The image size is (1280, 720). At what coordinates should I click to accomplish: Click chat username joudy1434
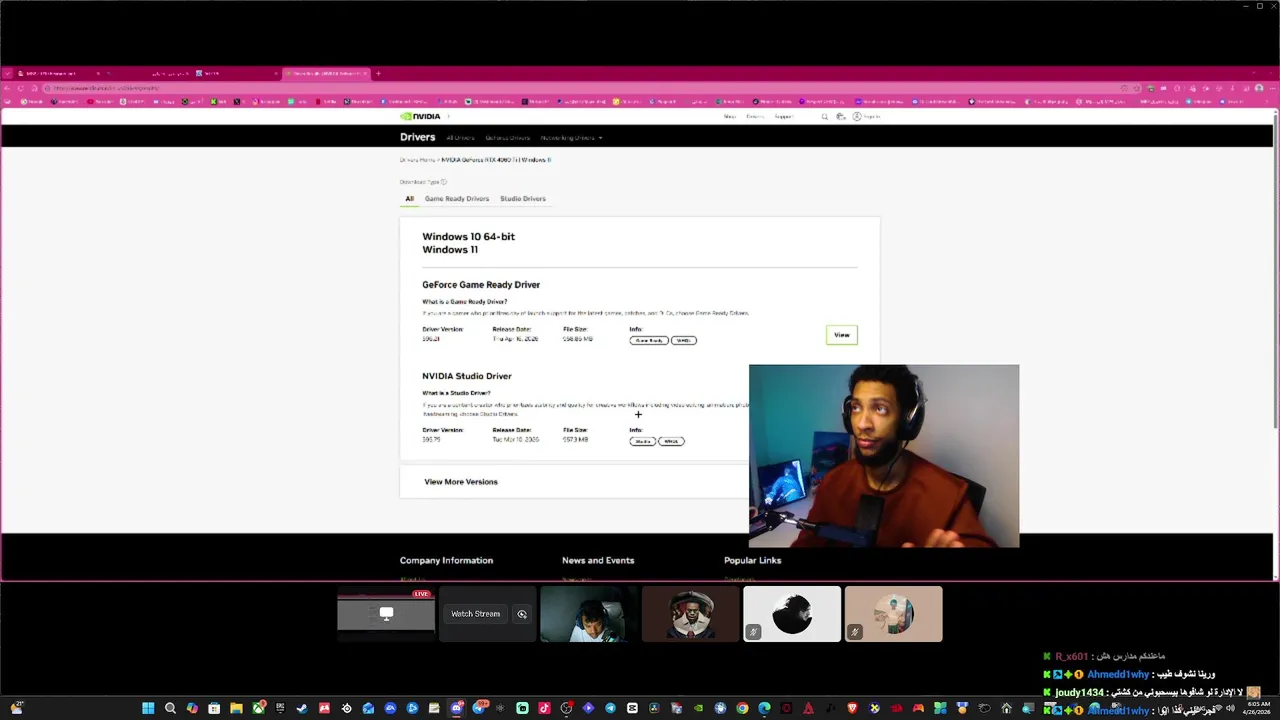coord(1079,693)
